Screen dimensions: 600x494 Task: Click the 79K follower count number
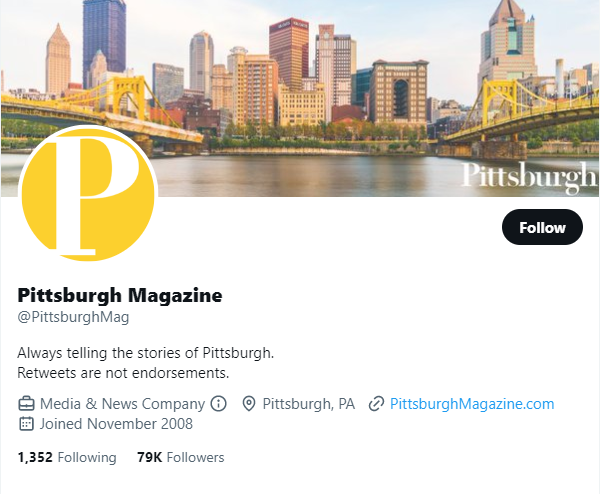tap(150, 457)
